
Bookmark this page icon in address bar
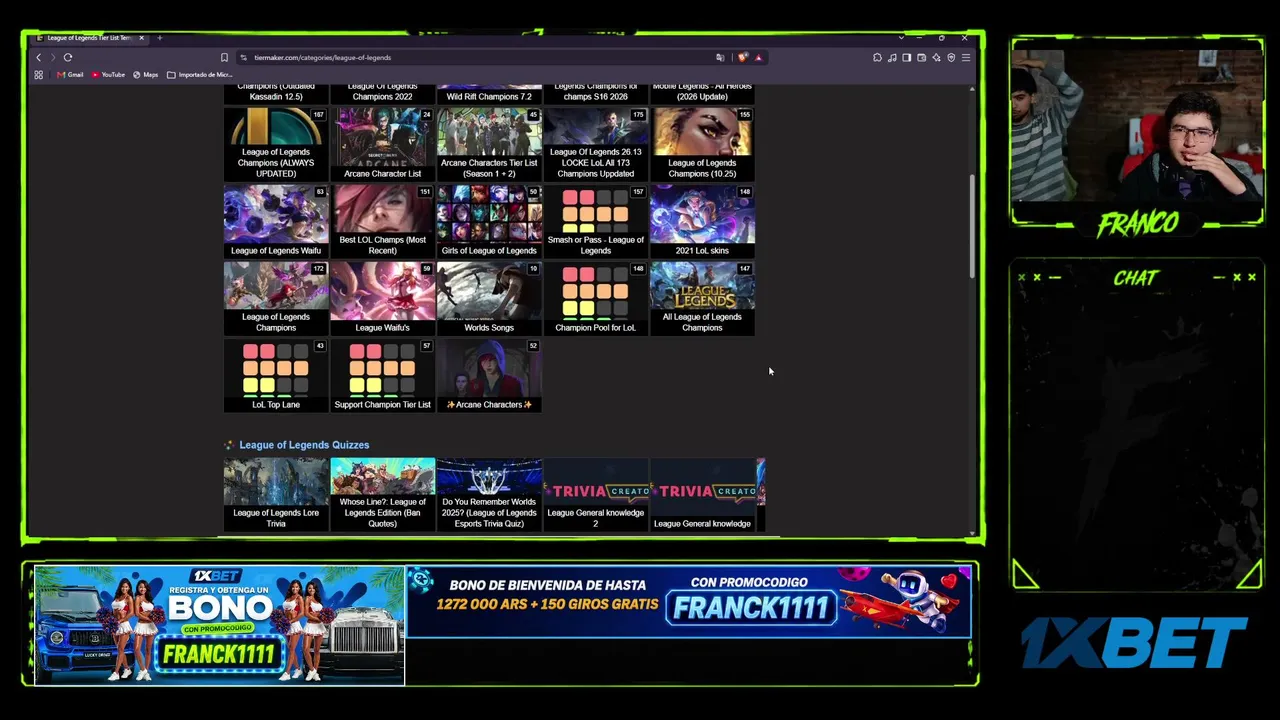[224, 58]
